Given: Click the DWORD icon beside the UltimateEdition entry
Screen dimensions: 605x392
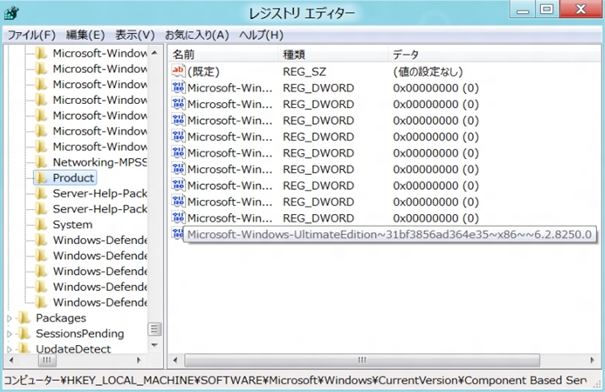Looking at the screenshot, I should coord(177,233).
